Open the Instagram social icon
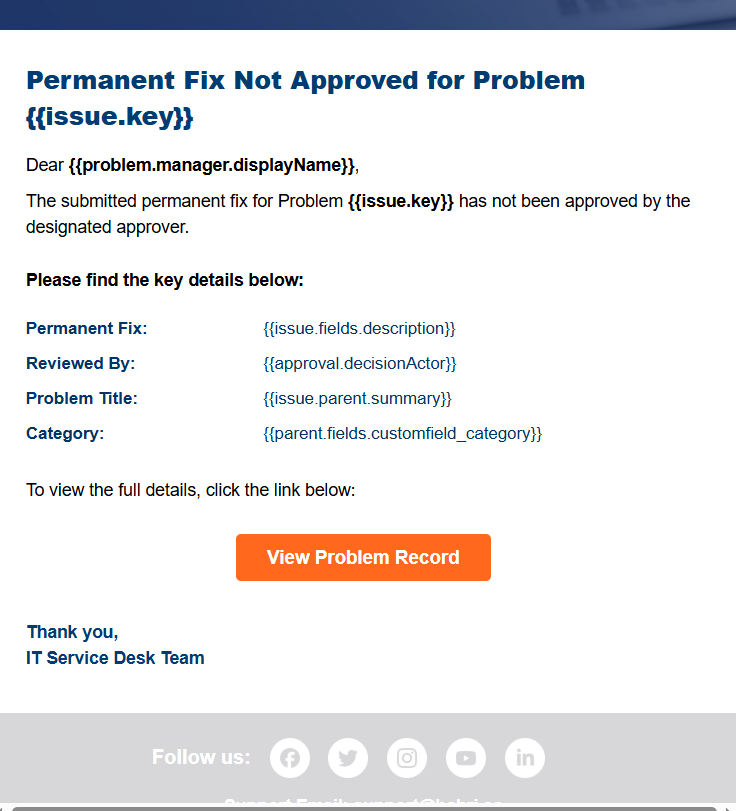736x811 pixels. pos(407,758)
